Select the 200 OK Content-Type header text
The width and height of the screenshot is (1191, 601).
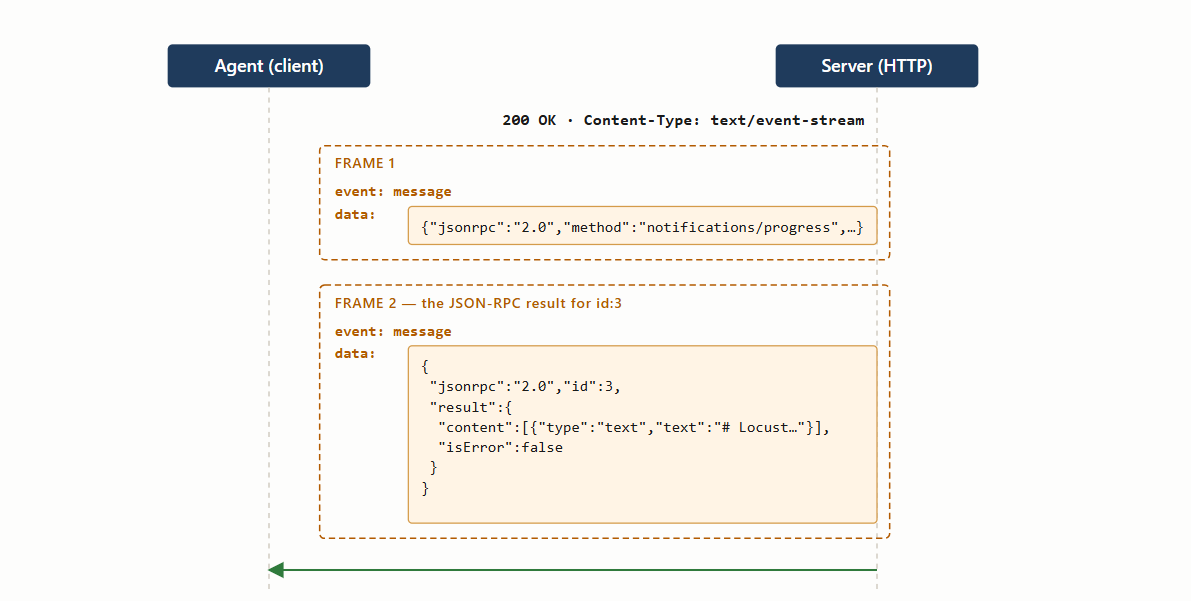(683, 120)
